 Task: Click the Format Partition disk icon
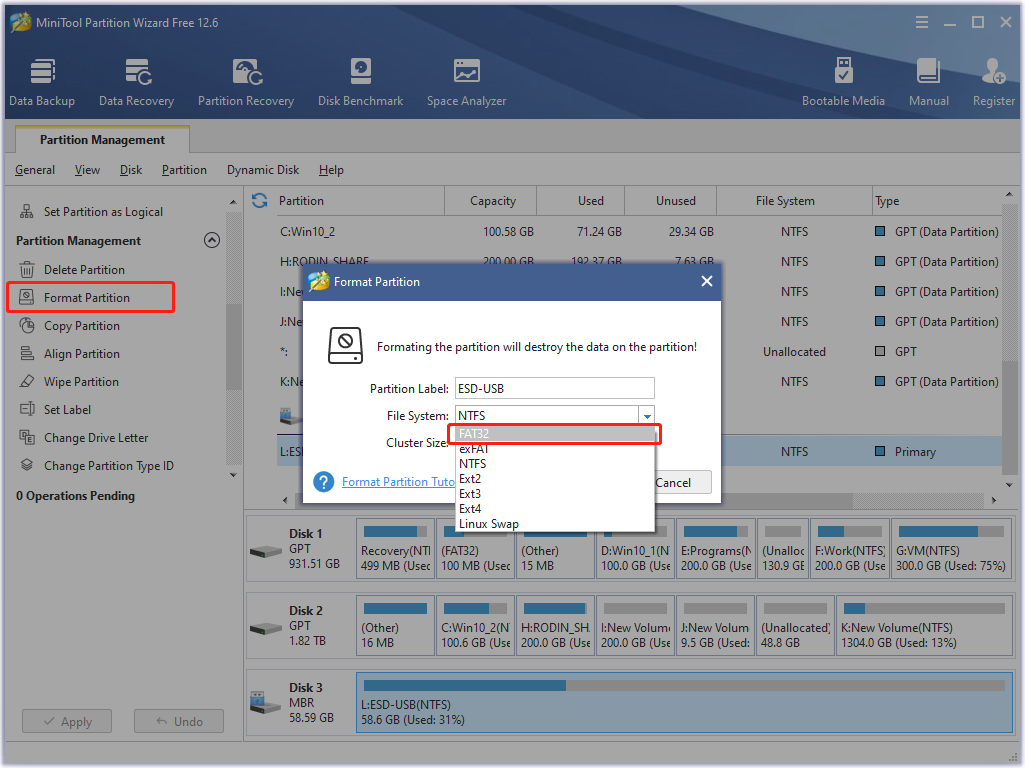pyautogui.click(x=27, y=297)
